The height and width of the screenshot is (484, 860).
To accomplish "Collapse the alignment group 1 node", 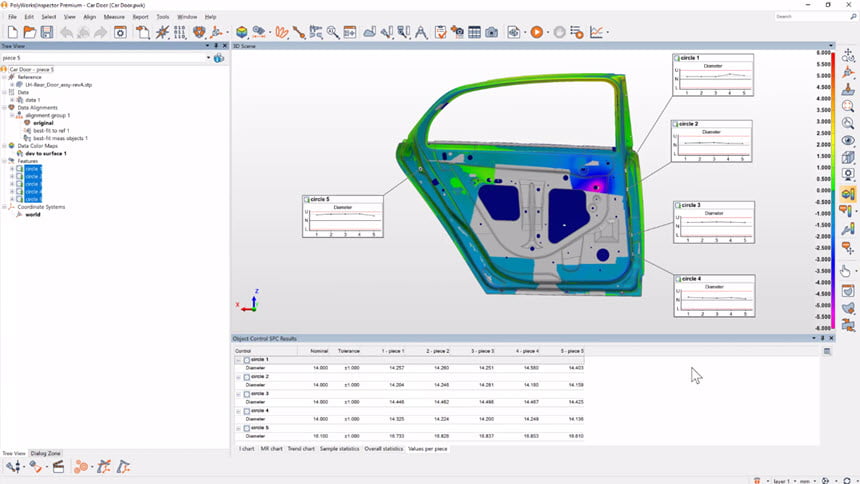I will point(12,116).
